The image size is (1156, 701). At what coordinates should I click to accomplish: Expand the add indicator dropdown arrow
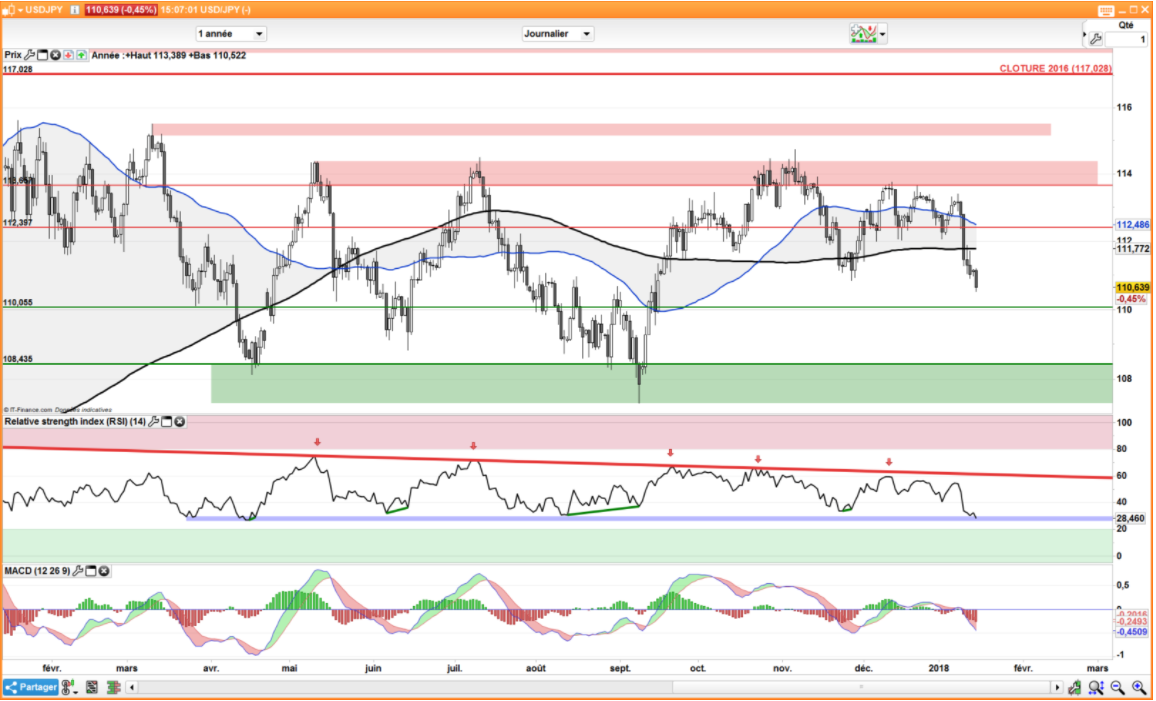[x=882, y=34]
